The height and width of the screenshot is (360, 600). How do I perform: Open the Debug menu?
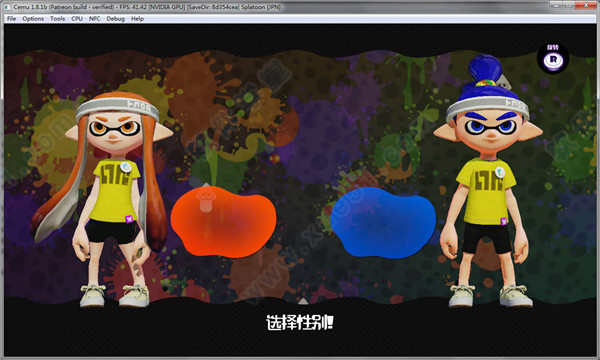pyautogui.click(x=116, y=19)
